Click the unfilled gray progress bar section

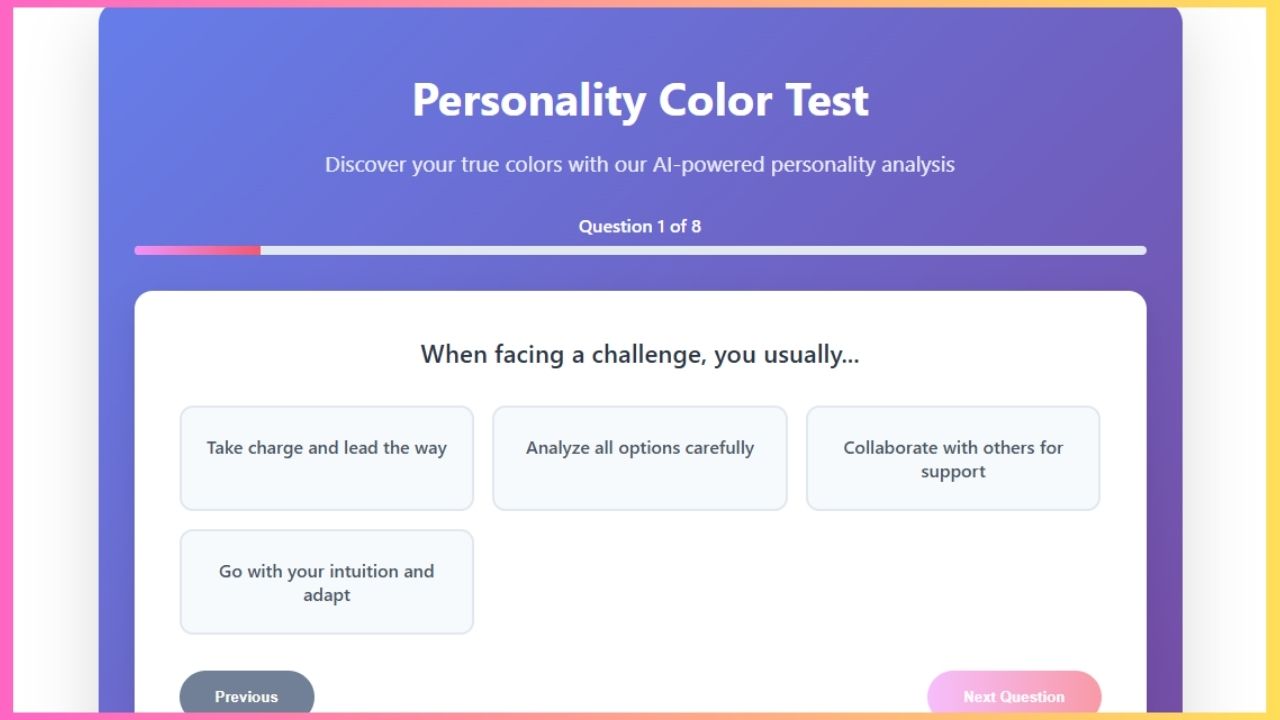pos(700,250)
